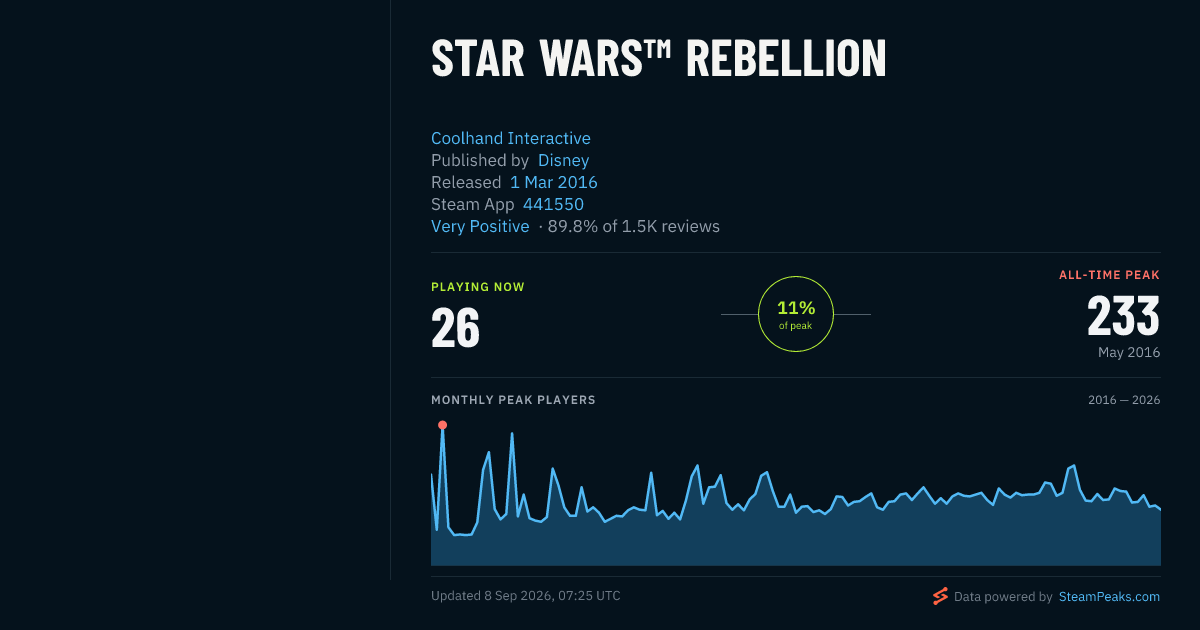Click the Star Wars Rebellion title
1200x630 pixels.
tap(658, 59)
